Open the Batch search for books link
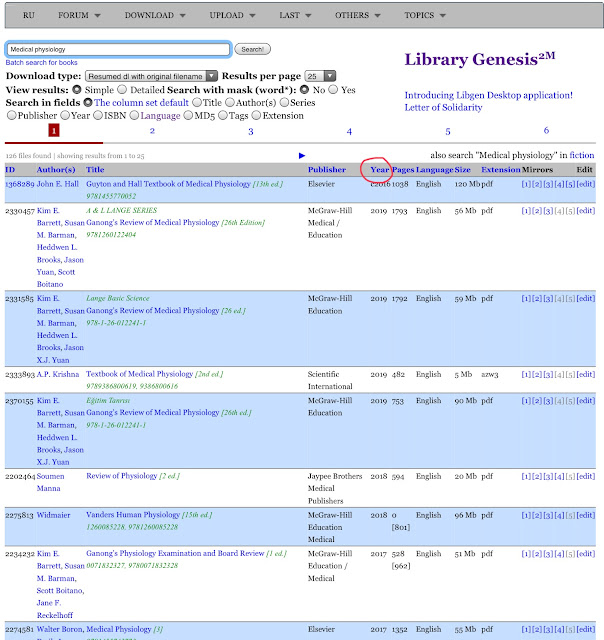Viewport: 604px width, 640px height. pos(41,62)
